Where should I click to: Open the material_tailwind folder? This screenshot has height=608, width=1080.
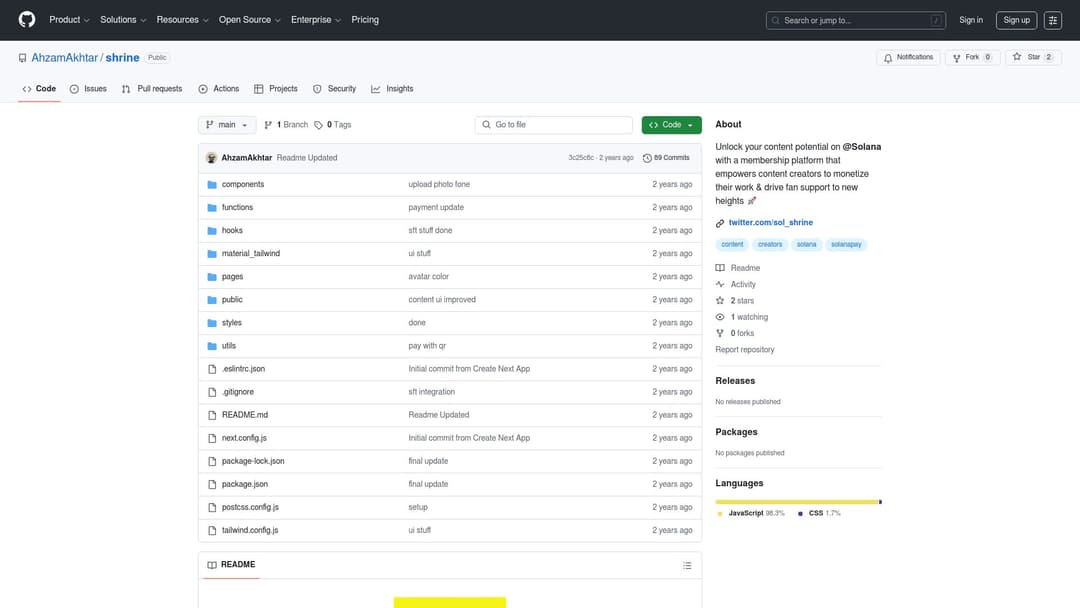[x=251, y=253]
